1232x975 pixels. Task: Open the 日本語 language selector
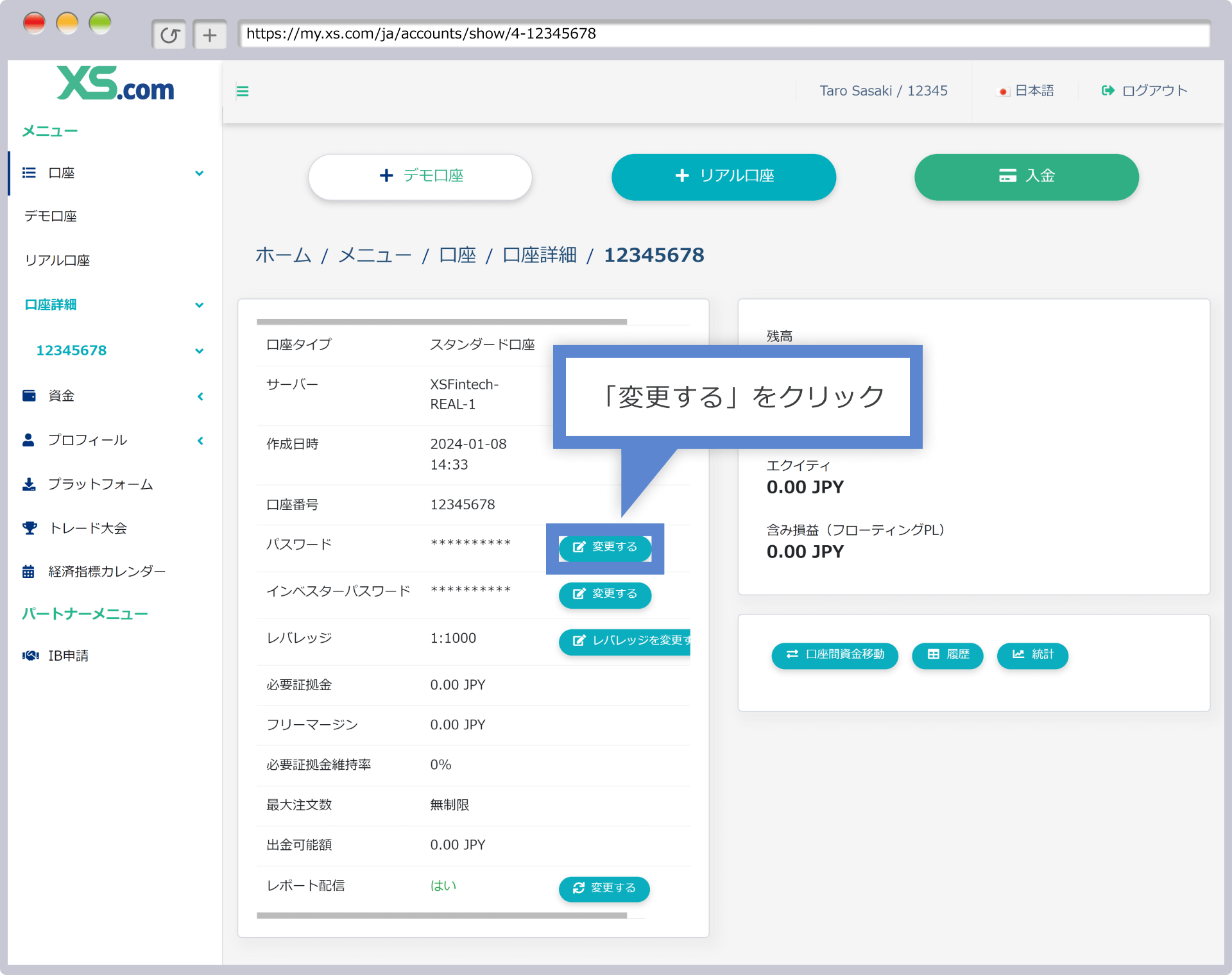tap(1026, 90)
